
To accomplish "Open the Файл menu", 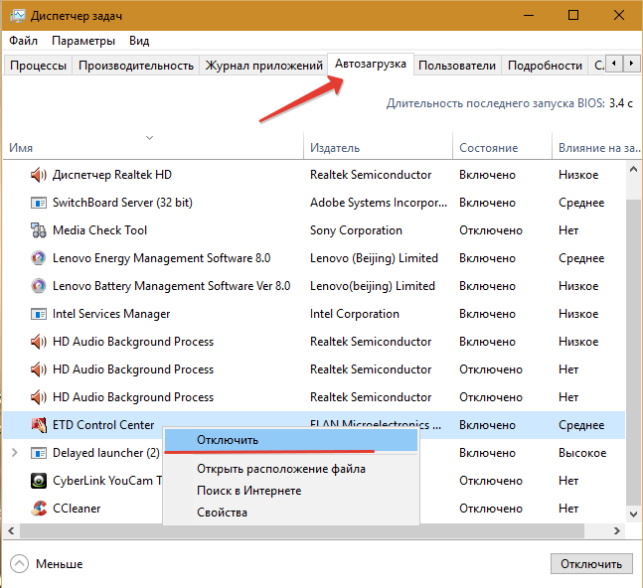I will point(23,41).
